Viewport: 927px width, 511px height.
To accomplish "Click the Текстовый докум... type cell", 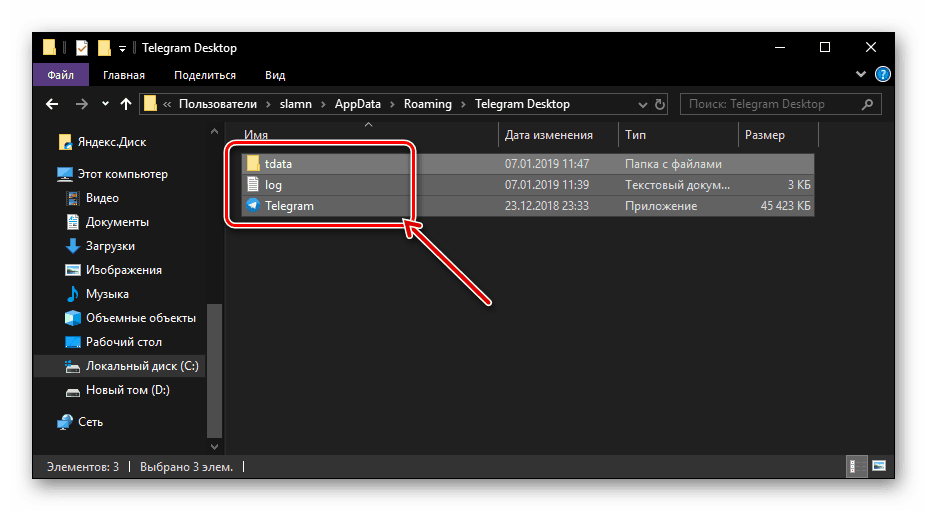I will click(x=678, y=185).
